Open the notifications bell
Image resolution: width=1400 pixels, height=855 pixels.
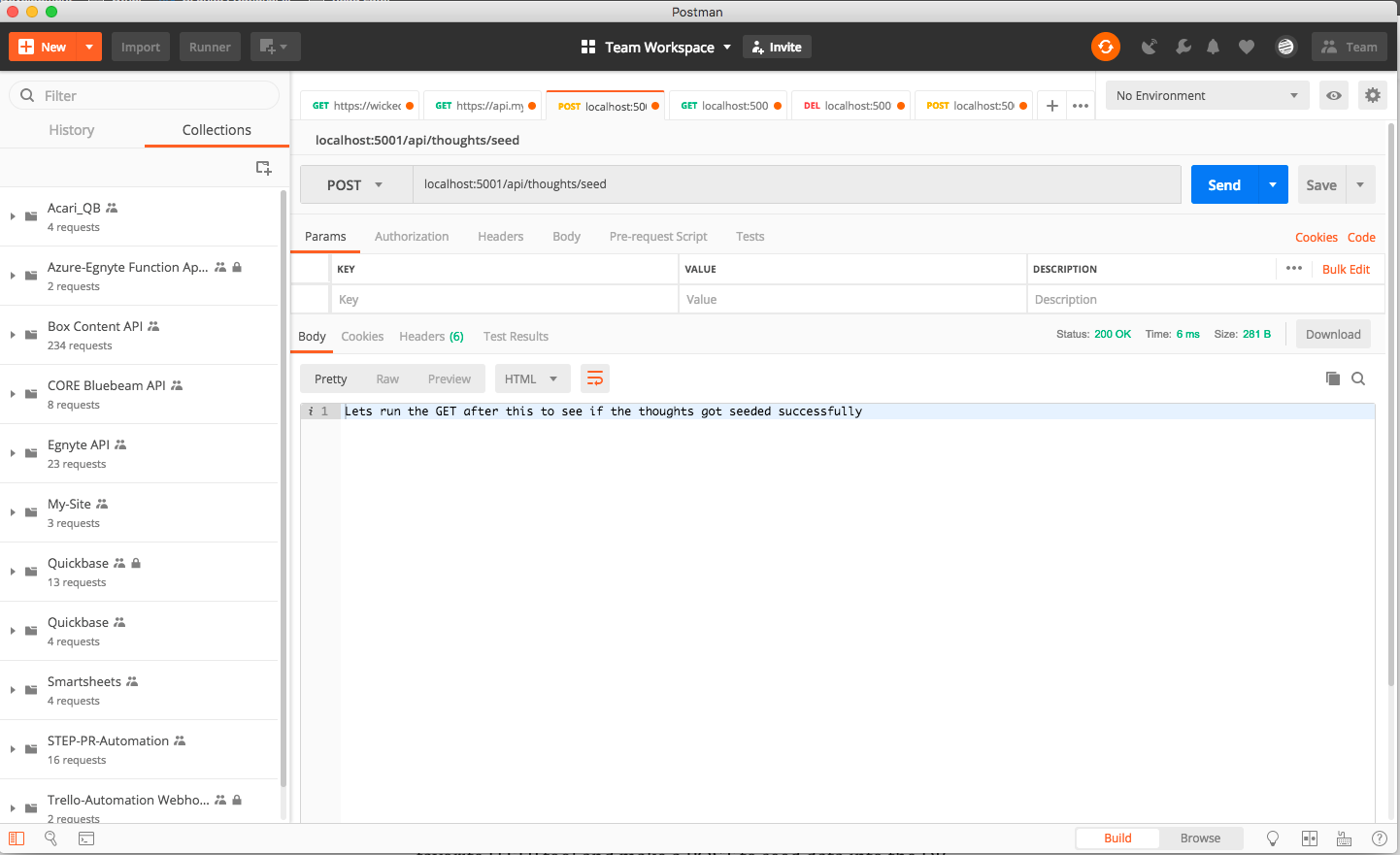click(1213, 47)
